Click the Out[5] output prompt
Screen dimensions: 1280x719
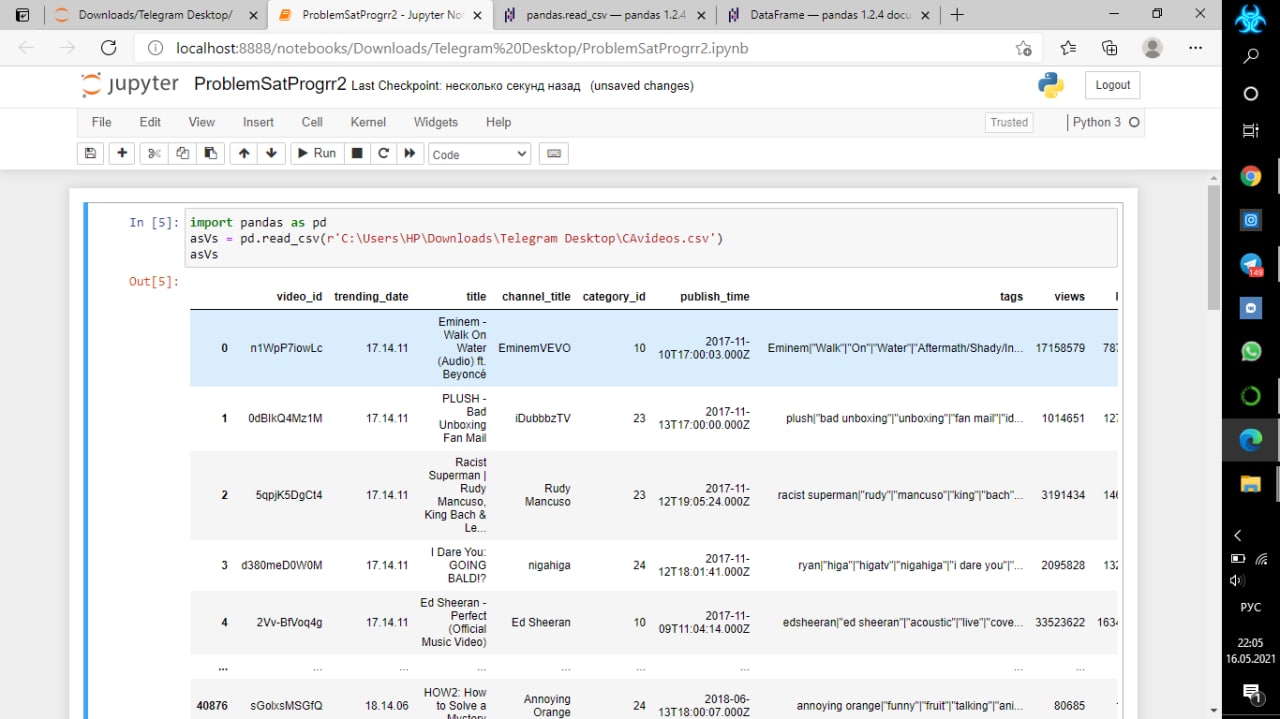click(154, 282)
